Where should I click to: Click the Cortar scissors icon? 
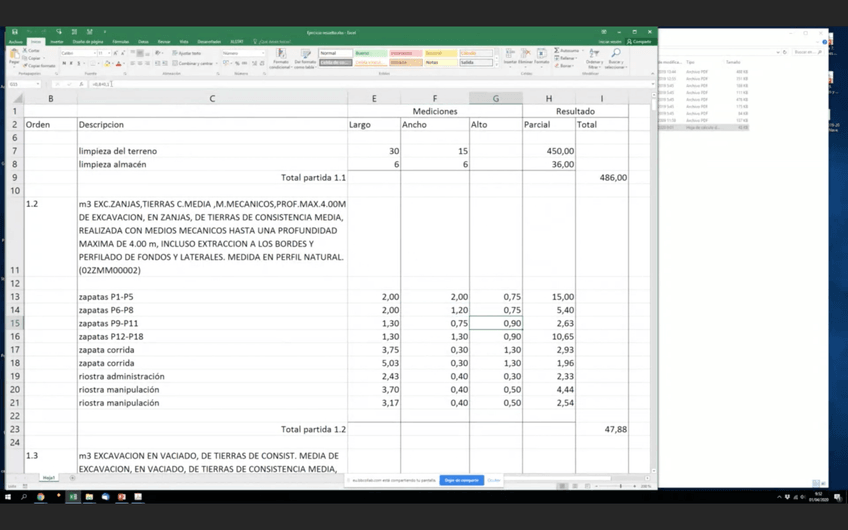[25, 50]
